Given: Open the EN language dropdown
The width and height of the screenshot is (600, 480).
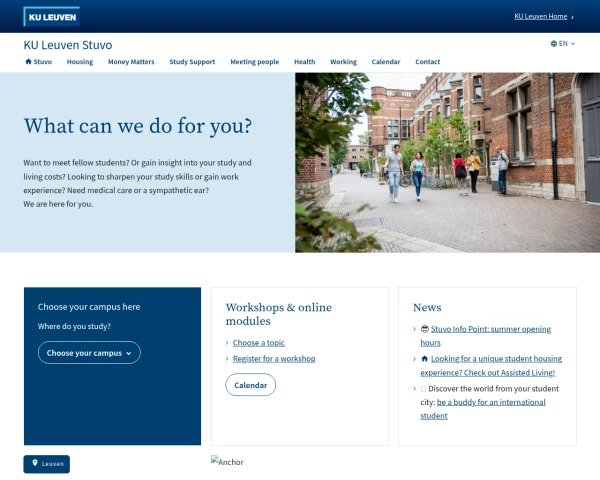Looking at the screenshot, I should point(563,44).
